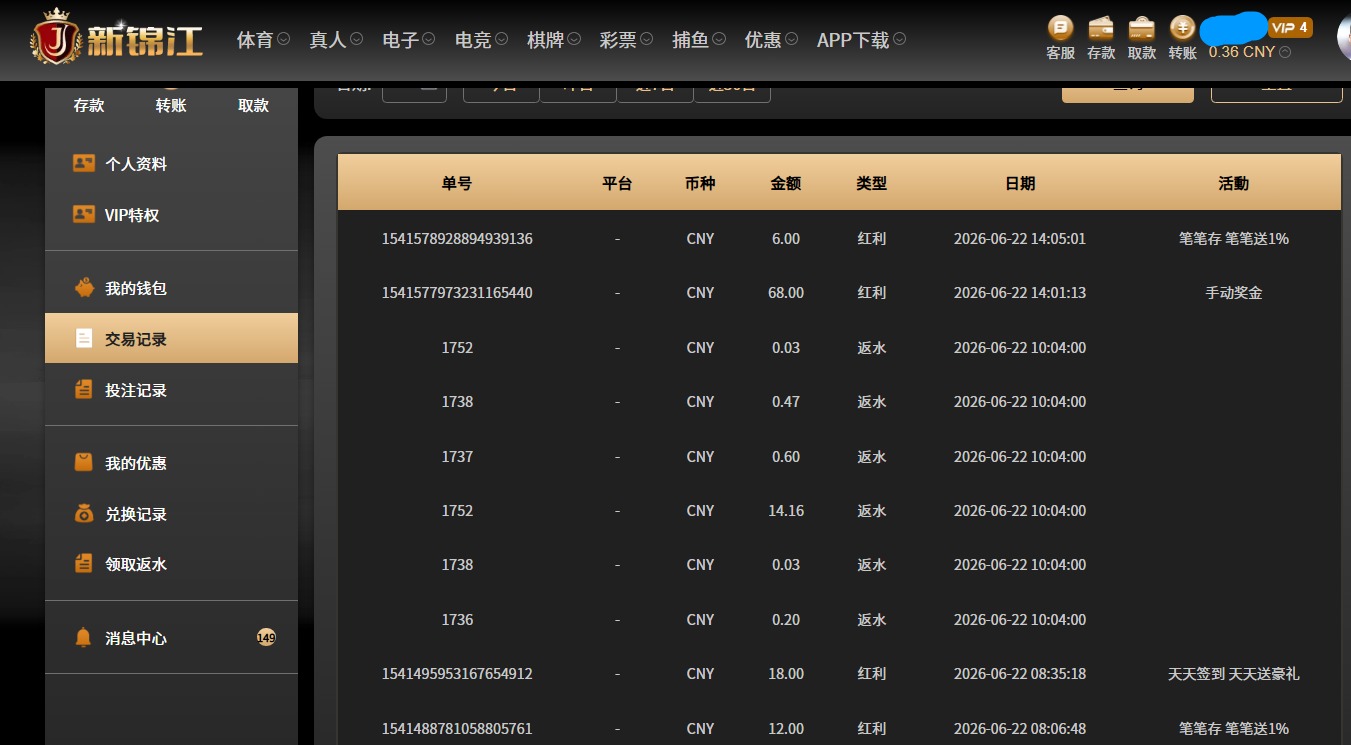This screenshot has height=745, width=1351.
Task: Click the 领取返水 document icon
Action: click(84, 565)
